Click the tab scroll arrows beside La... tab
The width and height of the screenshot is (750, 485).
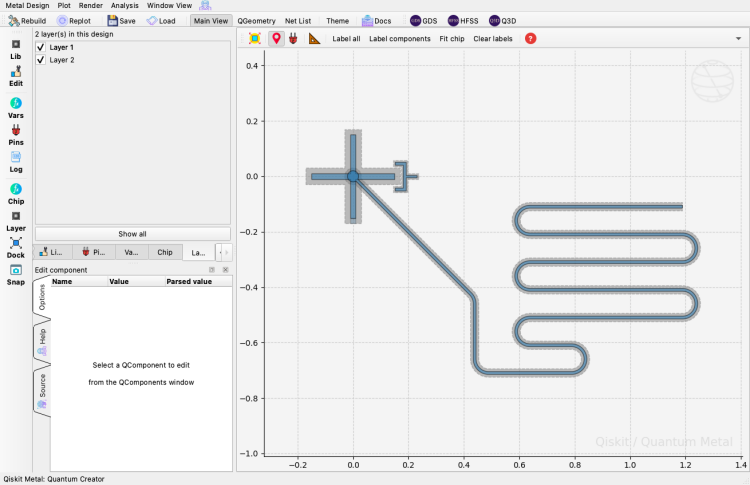(224, 252)
